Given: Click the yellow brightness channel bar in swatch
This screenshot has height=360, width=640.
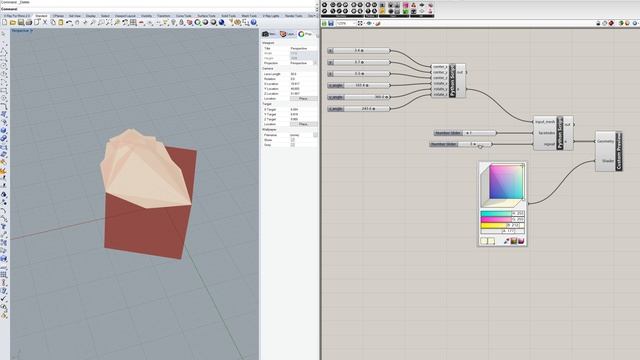Looking at the screenshot, I should click(502, 226).
